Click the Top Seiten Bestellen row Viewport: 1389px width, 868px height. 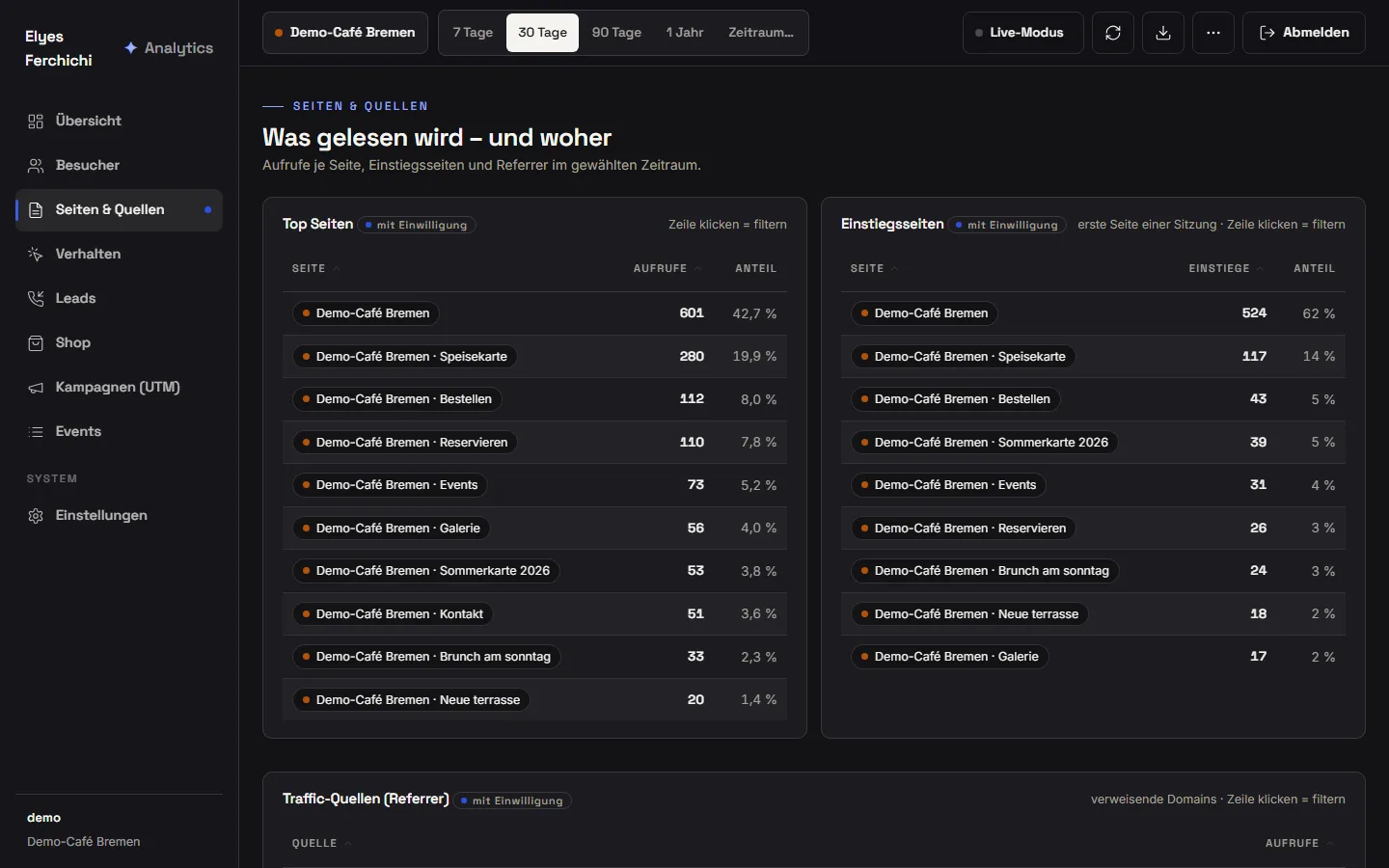[534, 399]
